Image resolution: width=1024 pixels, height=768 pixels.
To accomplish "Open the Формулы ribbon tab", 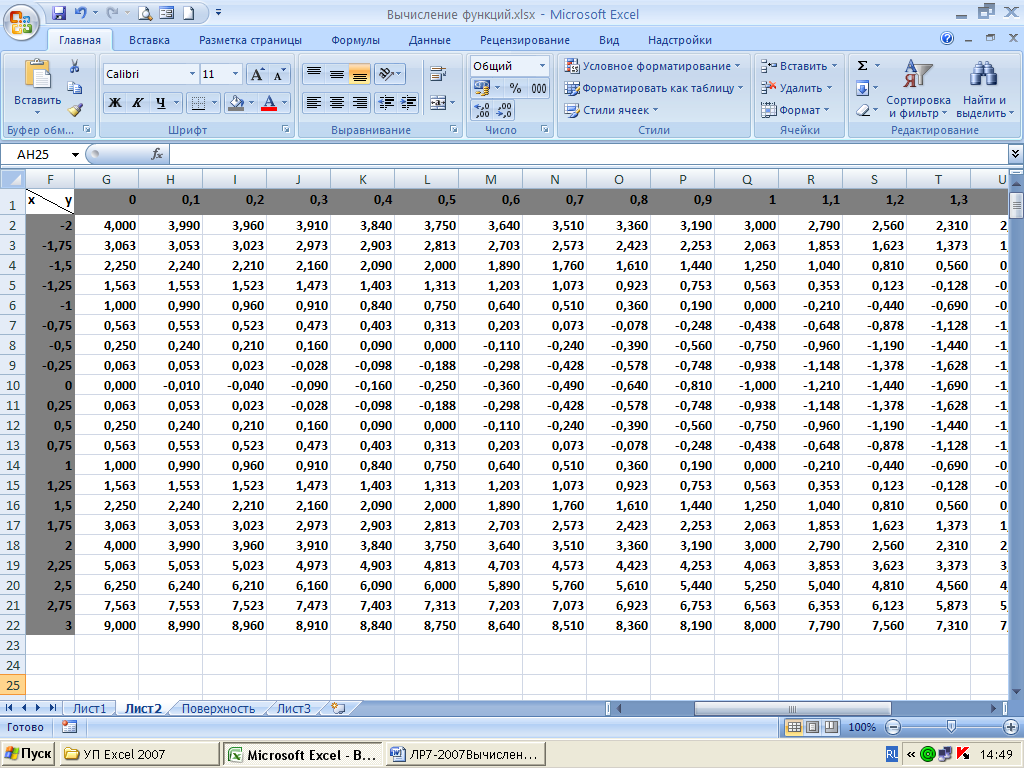I will point(355,40).
